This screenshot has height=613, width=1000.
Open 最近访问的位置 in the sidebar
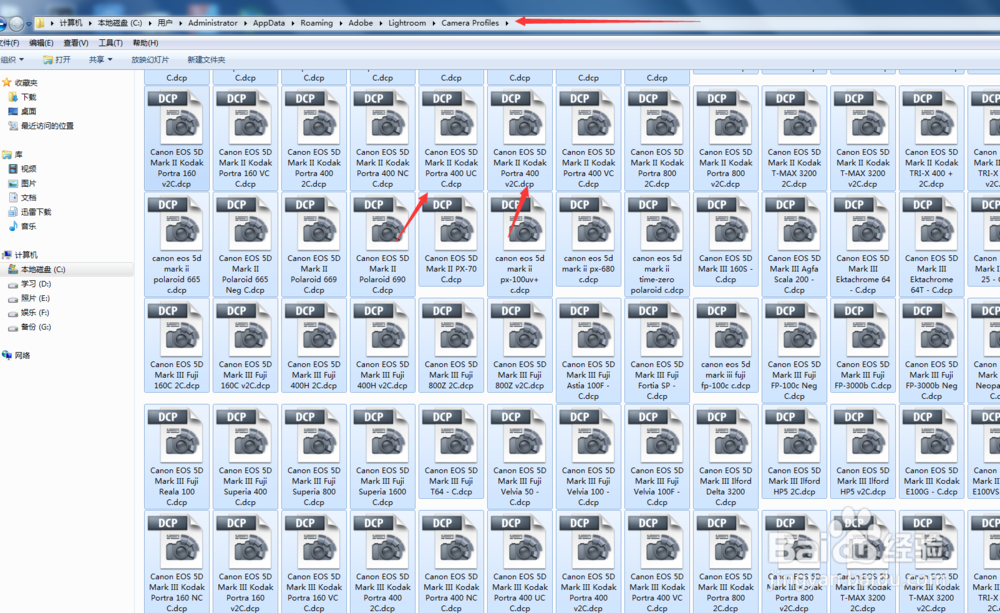coord(41,126)
